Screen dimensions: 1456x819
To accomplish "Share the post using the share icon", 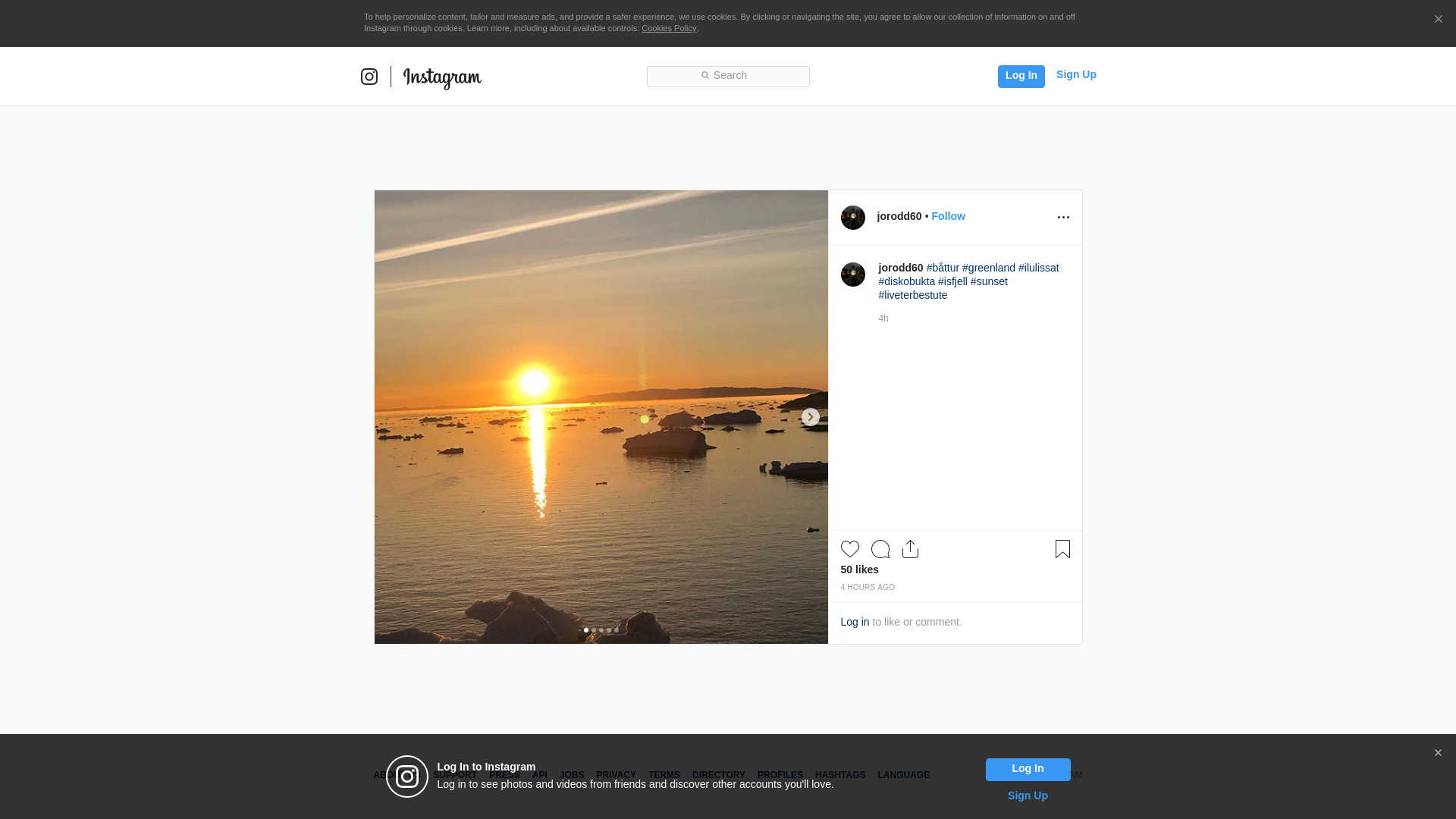I will click(x=910, y=549).
